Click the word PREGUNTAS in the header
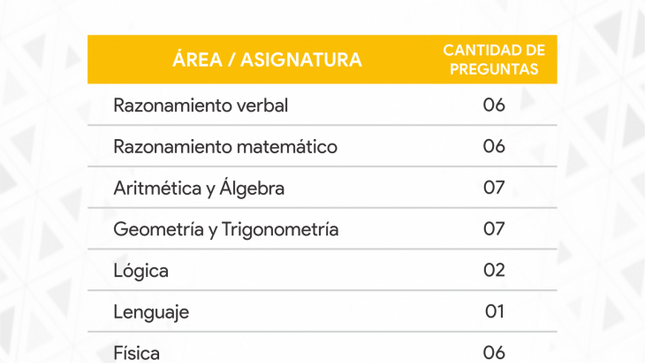This screenshot has height=363, width=645. (494, 69)
